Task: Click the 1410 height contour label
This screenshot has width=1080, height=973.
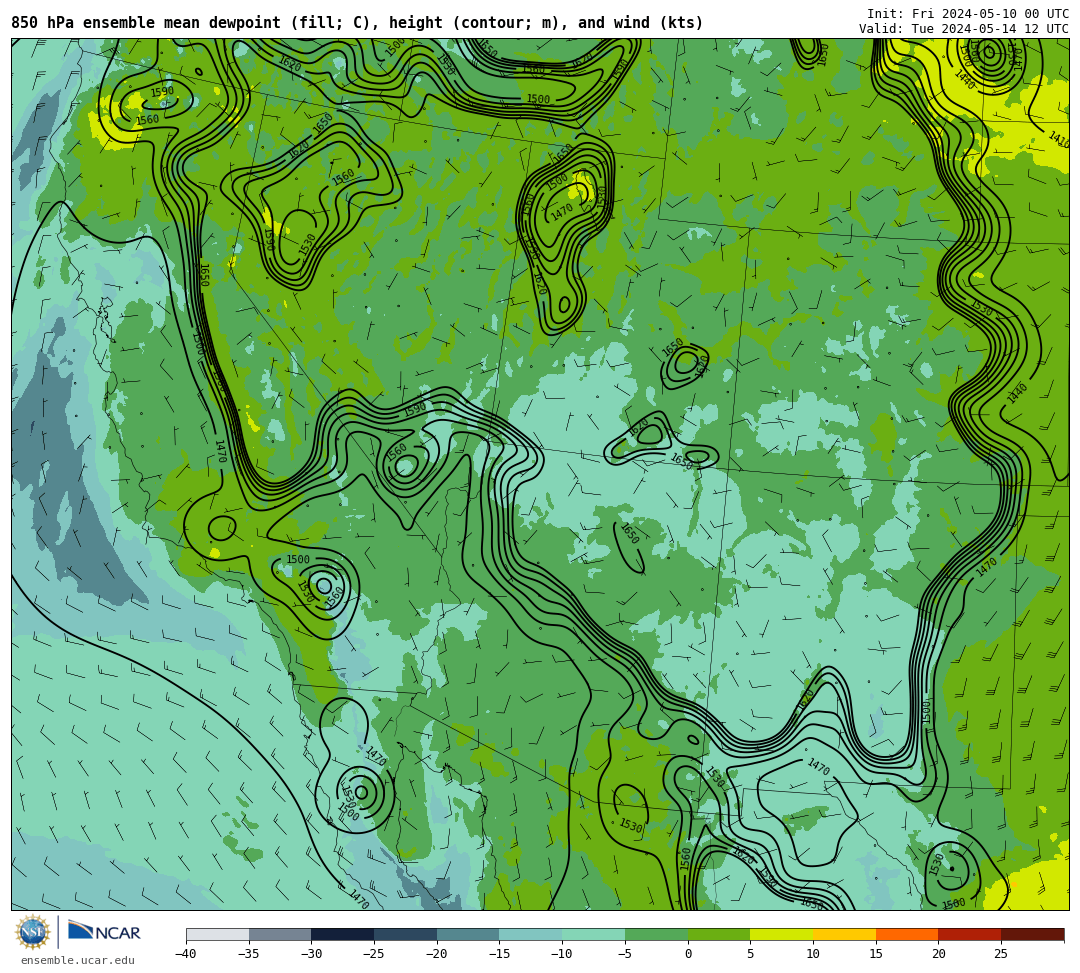Action: [1059, 139]
